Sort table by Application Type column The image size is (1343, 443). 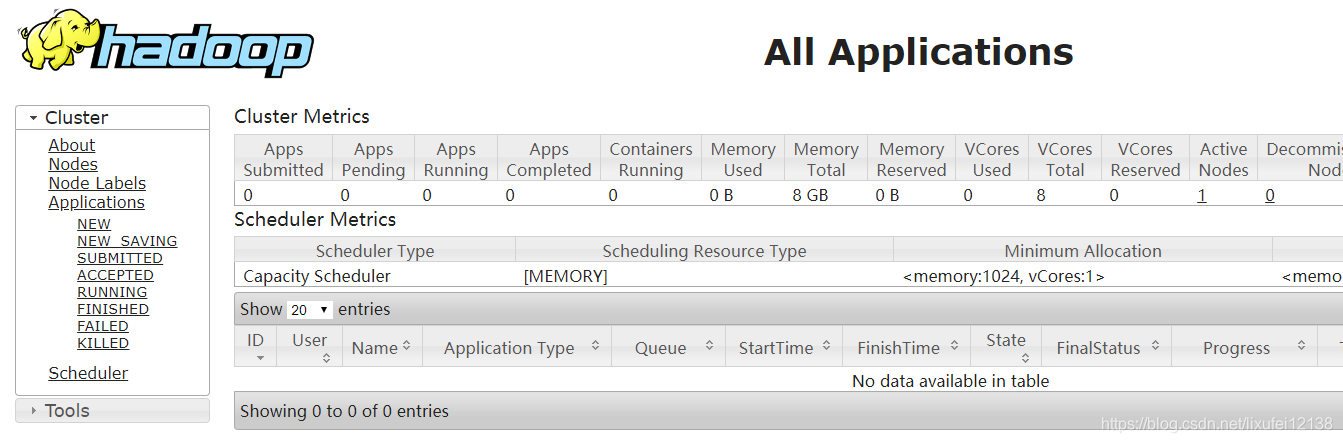coord(516,347)
